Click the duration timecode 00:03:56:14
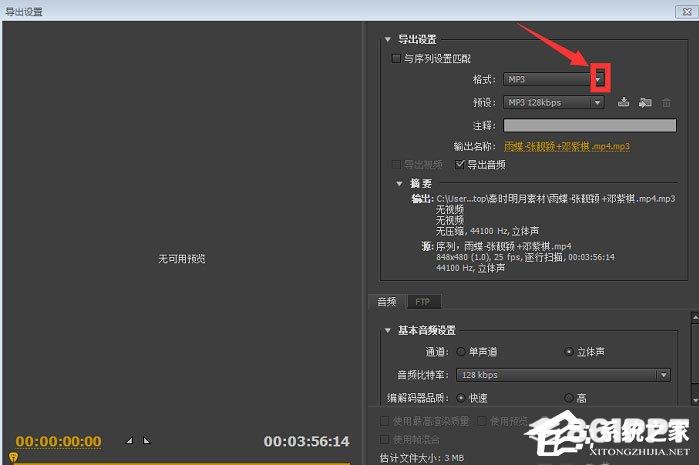Image resolution: width=699 pixels, height=465 pixels. (x=306, y=441)
